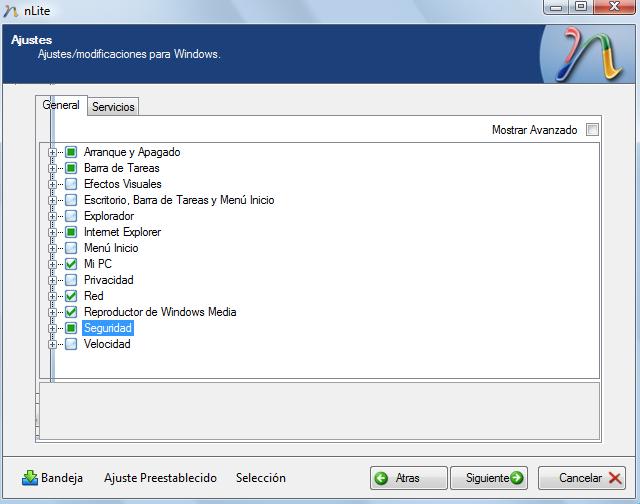Viewport: 640px width, 504px height.
Task: Click the nLite title bar icon
Action: click(11, 8)
